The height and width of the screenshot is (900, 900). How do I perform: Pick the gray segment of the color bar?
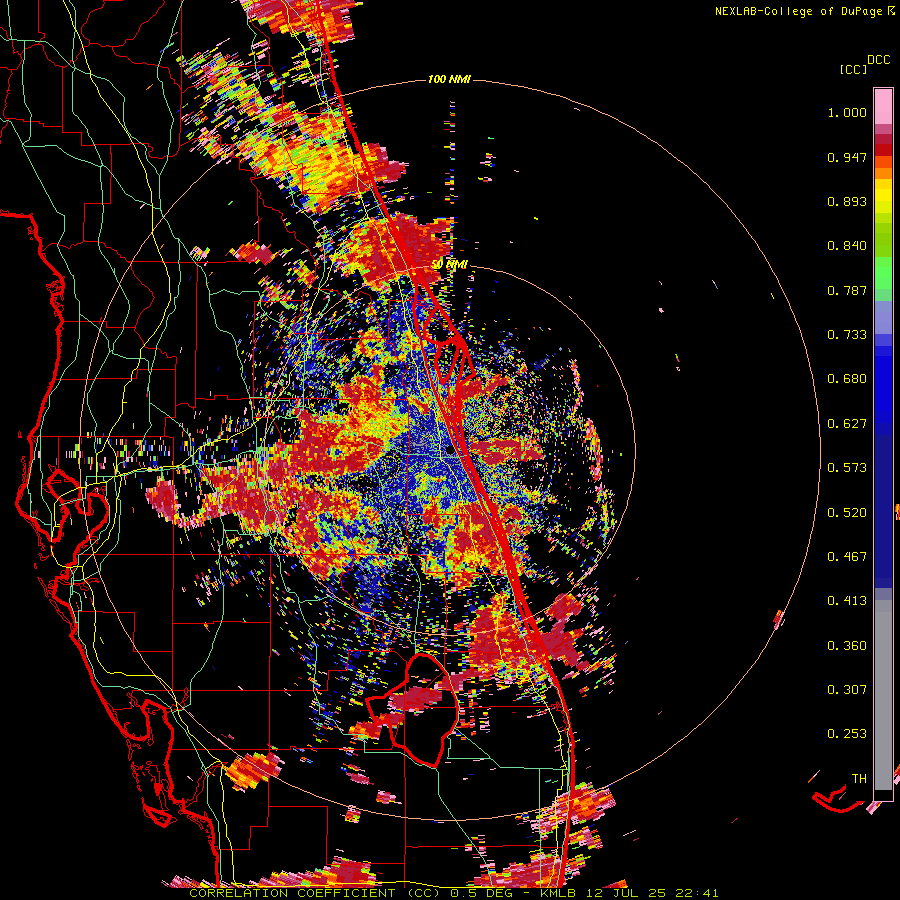tap(883, 695)
